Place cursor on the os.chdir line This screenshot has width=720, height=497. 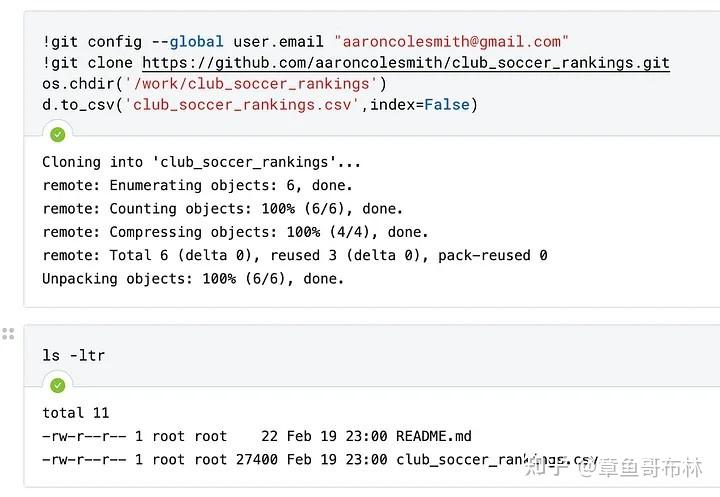pyautogui.click(x=214, y=84)
